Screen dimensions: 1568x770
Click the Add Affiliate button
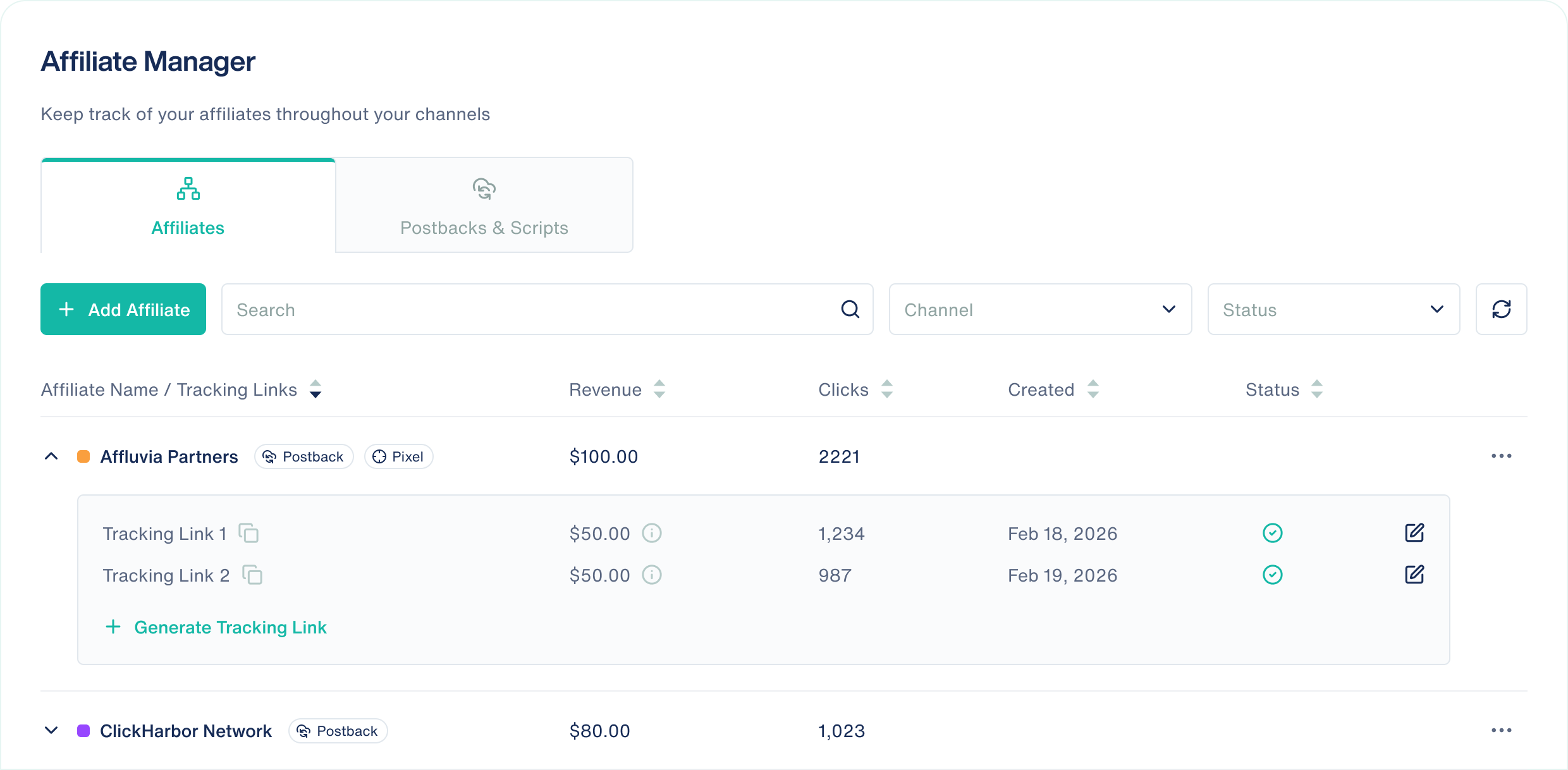pos(123,309)
